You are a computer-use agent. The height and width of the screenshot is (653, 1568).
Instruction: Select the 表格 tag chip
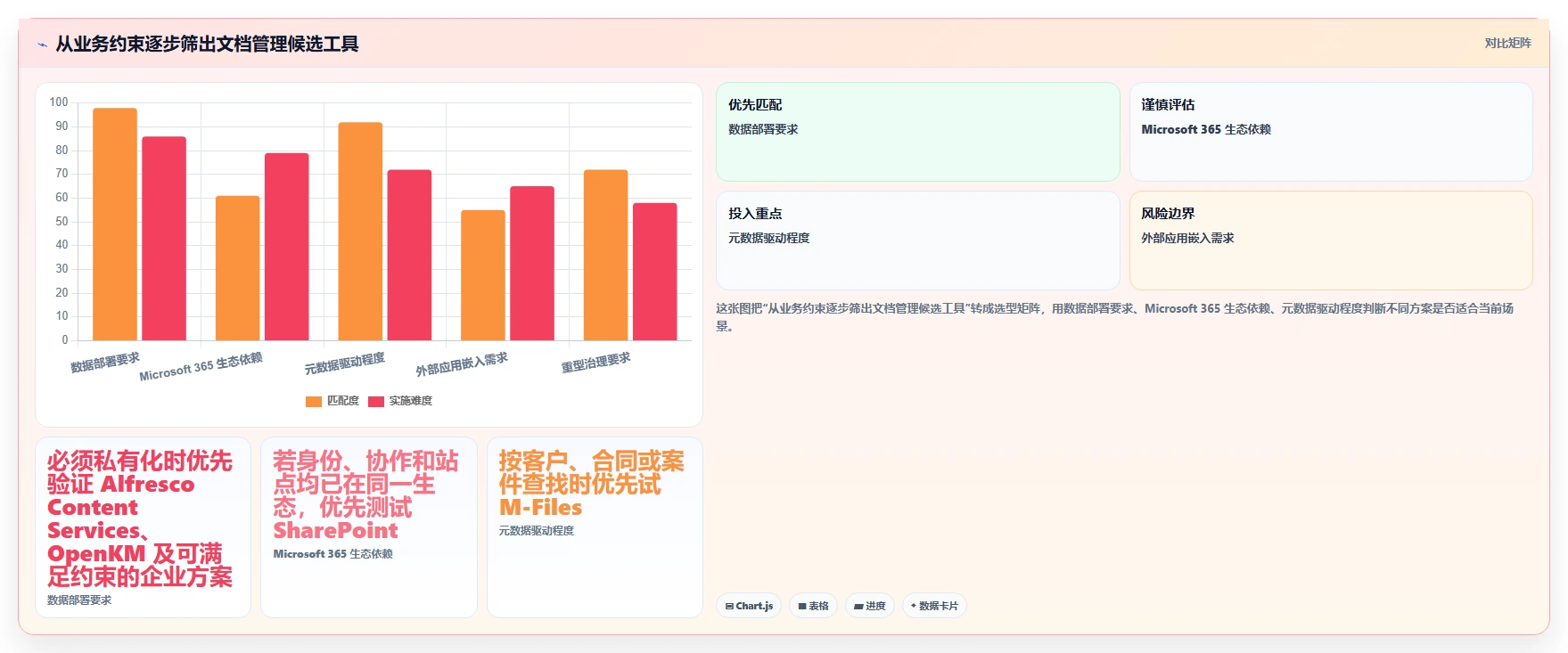point(813,606)
